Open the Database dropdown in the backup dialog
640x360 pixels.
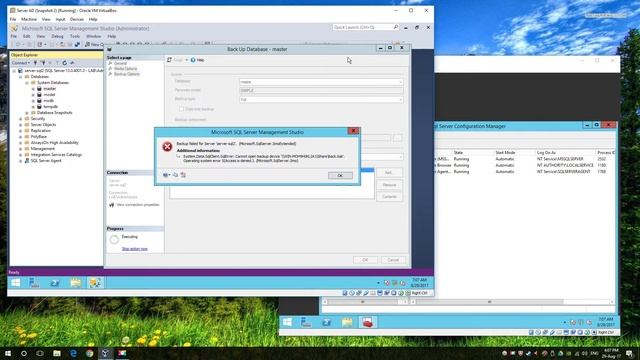pyautogui.click(x=321, y=82)
